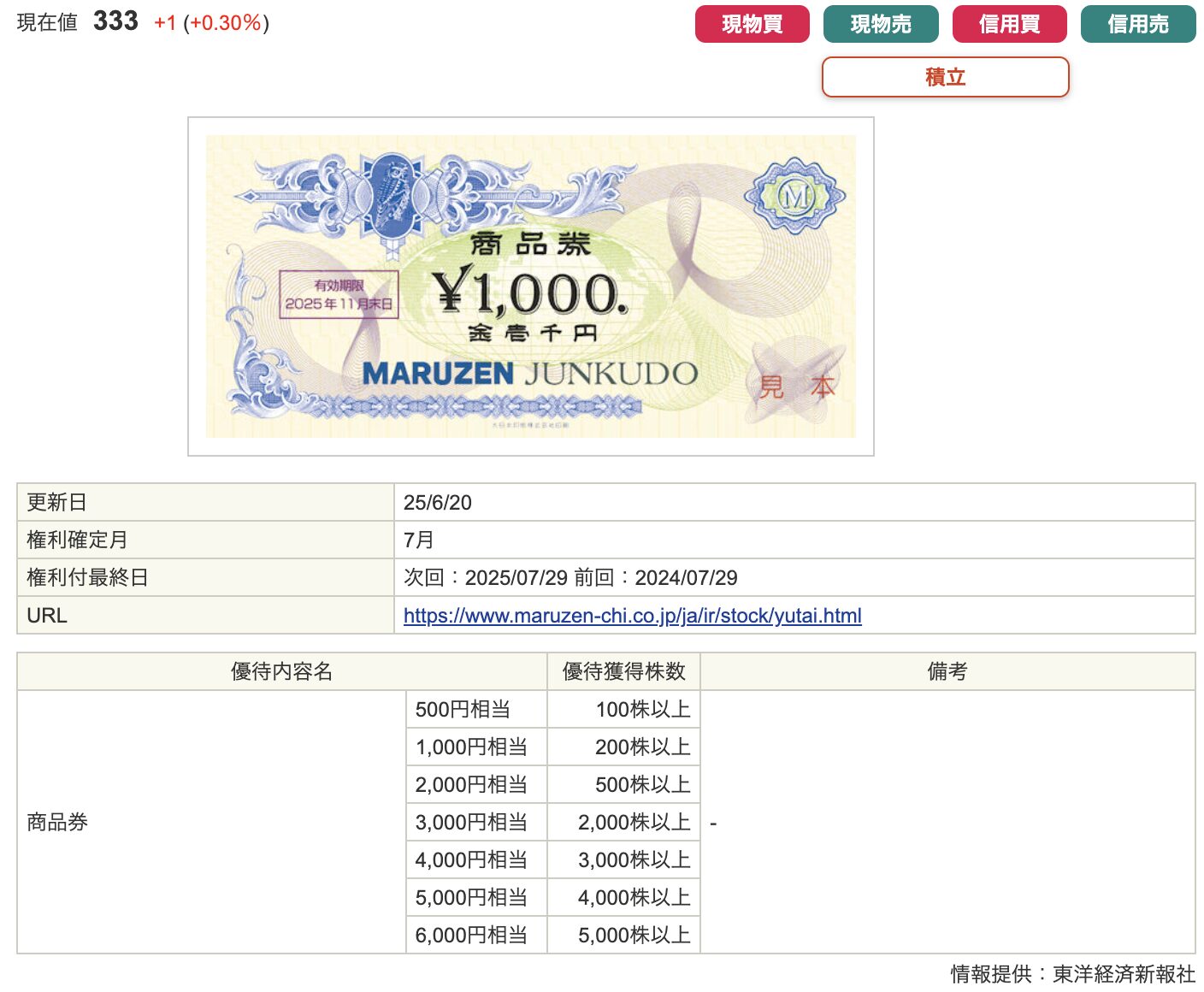Click the URL row label
This screenshot has width=1204, height=992.
(205, 616)
